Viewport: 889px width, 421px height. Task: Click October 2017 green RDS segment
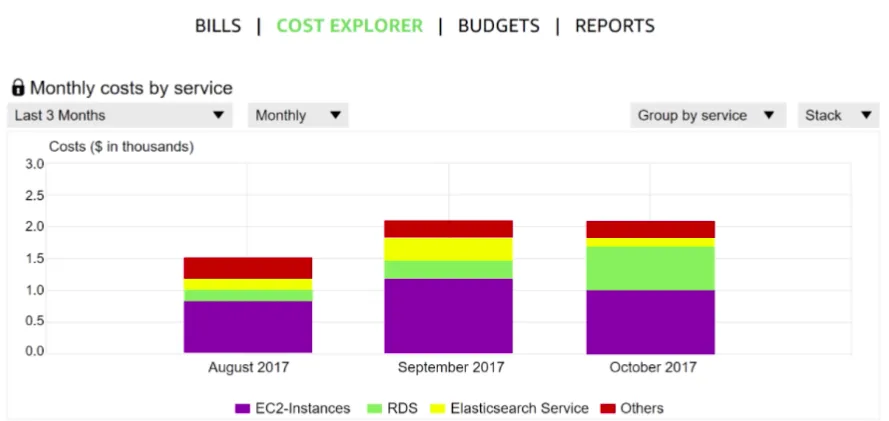coord(650,269)
